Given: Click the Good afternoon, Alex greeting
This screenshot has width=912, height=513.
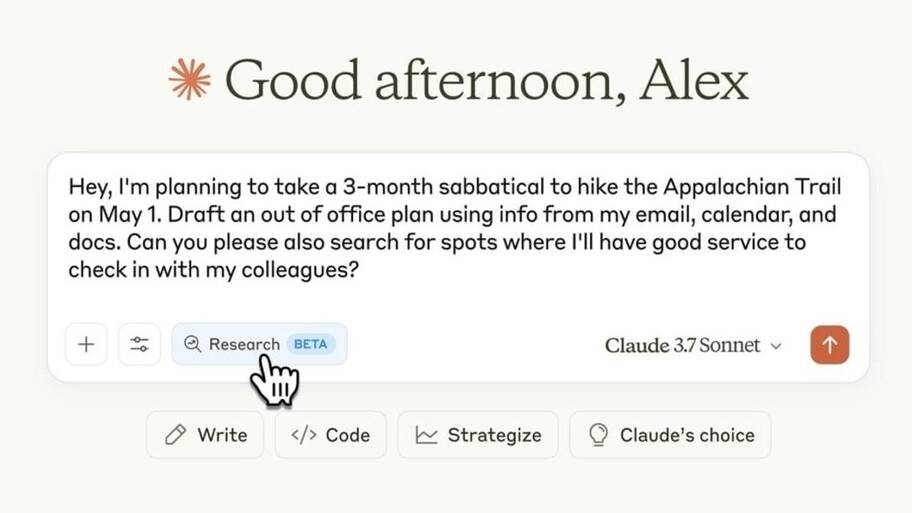Looking at the screenshot, I should pyautogui.click(x=486, y=81).
